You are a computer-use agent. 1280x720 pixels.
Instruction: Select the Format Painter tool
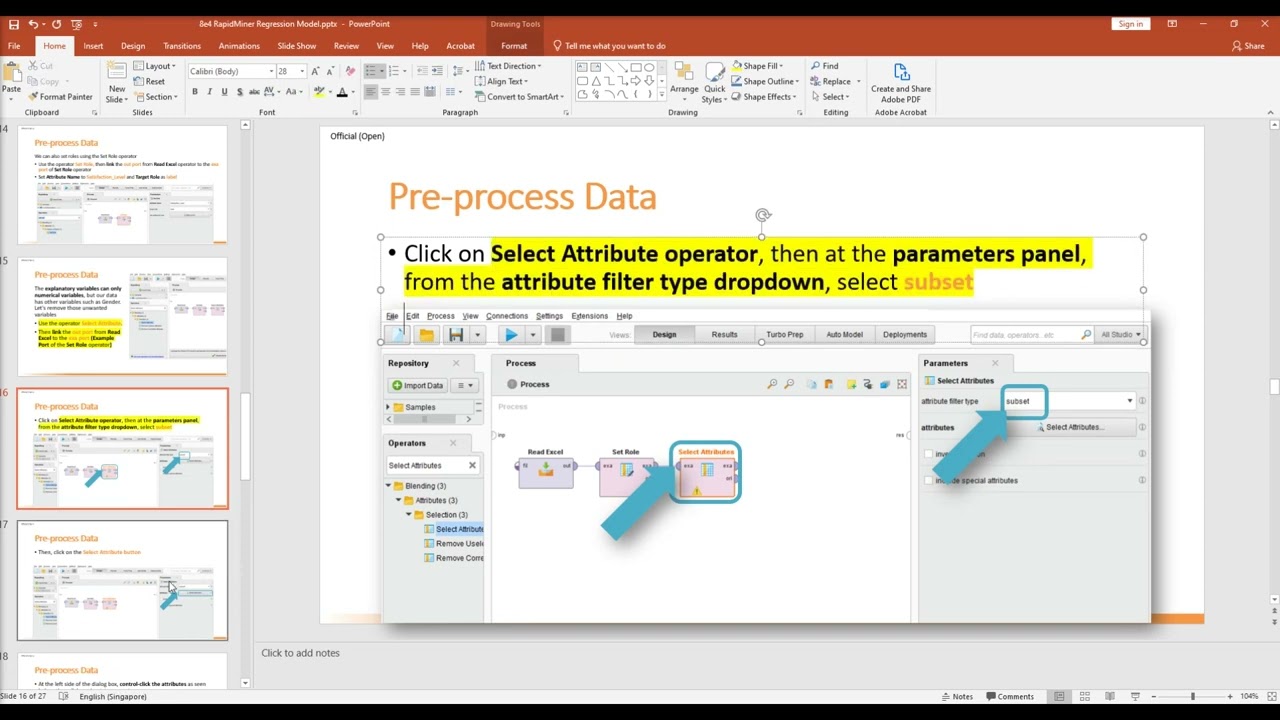[59, 97]
